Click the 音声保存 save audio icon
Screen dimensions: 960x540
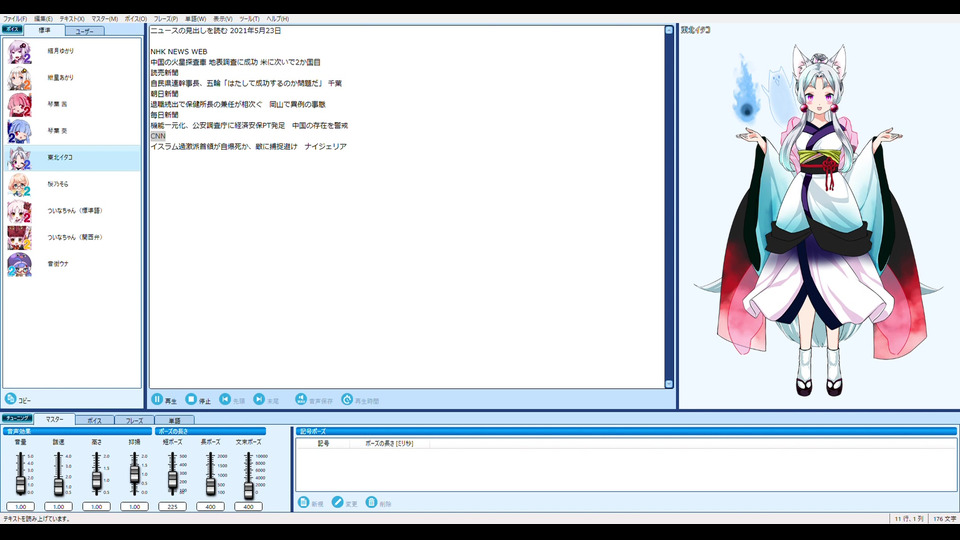tap(301, 399)
